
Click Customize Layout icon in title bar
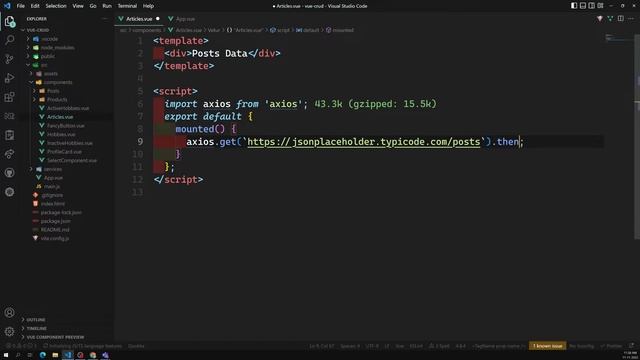[x=600, y=6]
